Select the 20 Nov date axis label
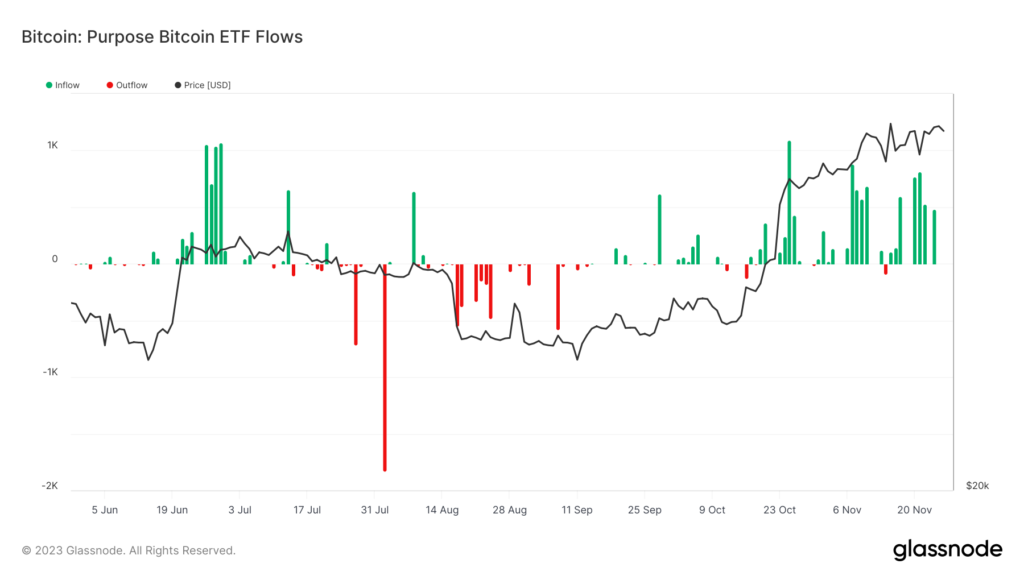This screenshot has width=1024, height=576. tap(914, 509)
